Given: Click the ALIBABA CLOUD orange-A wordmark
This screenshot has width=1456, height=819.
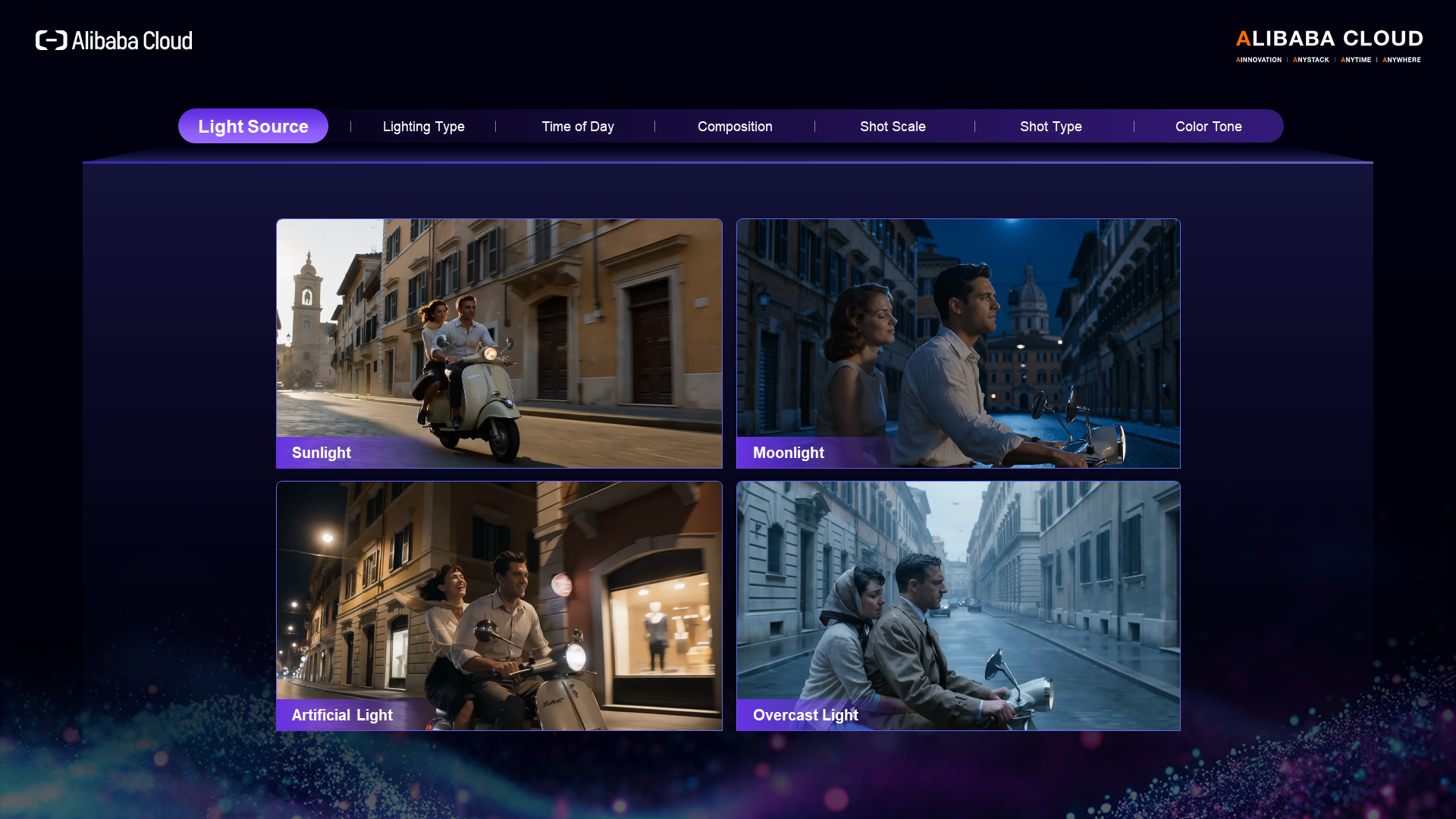Looking at the screenshot, I should [x=1329, y=39].
